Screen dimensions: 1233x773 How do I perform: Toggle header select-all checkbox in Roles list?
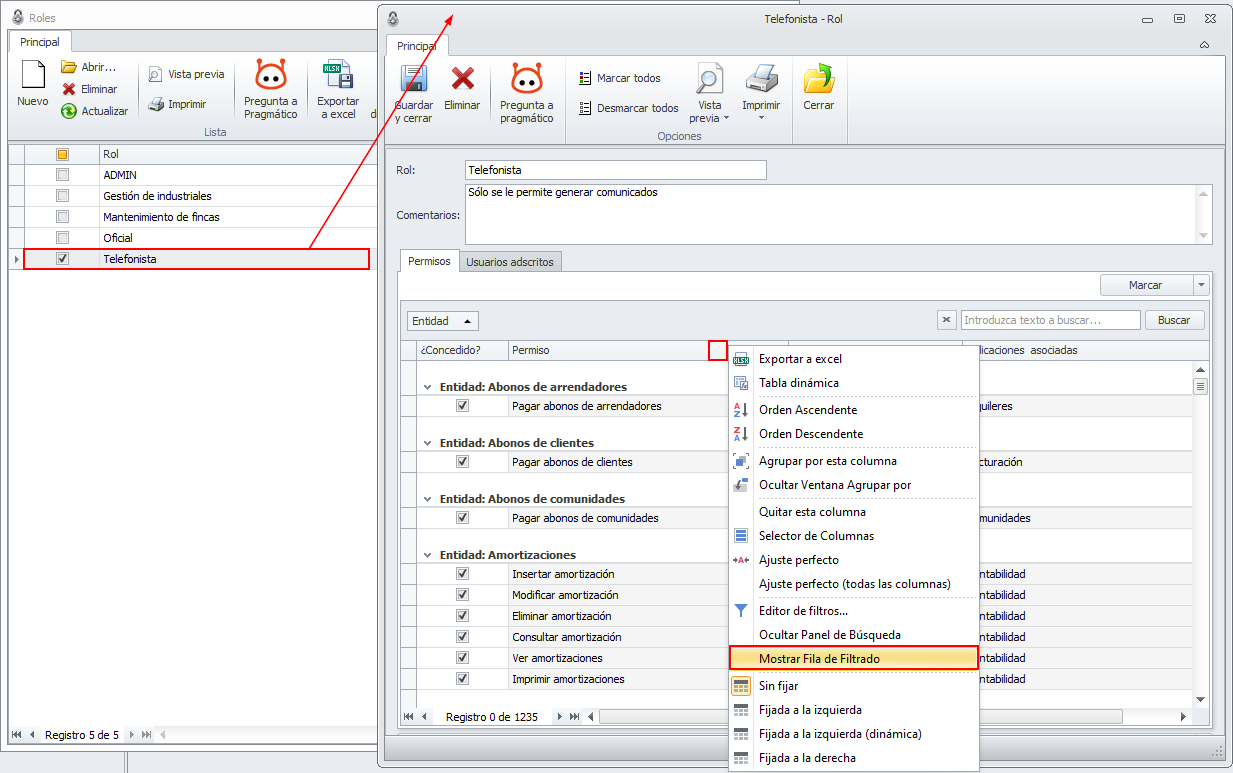click(62, 154)
